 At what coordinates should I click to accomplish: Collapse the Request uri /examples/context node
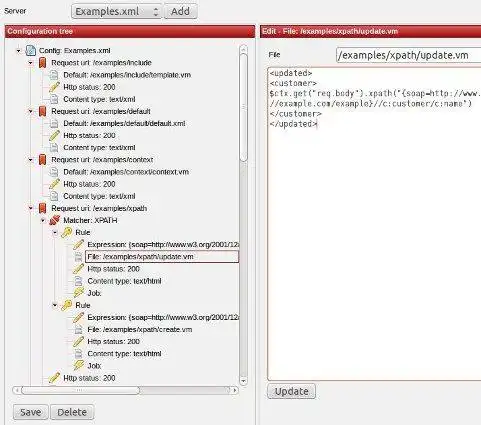pos(31,160)
